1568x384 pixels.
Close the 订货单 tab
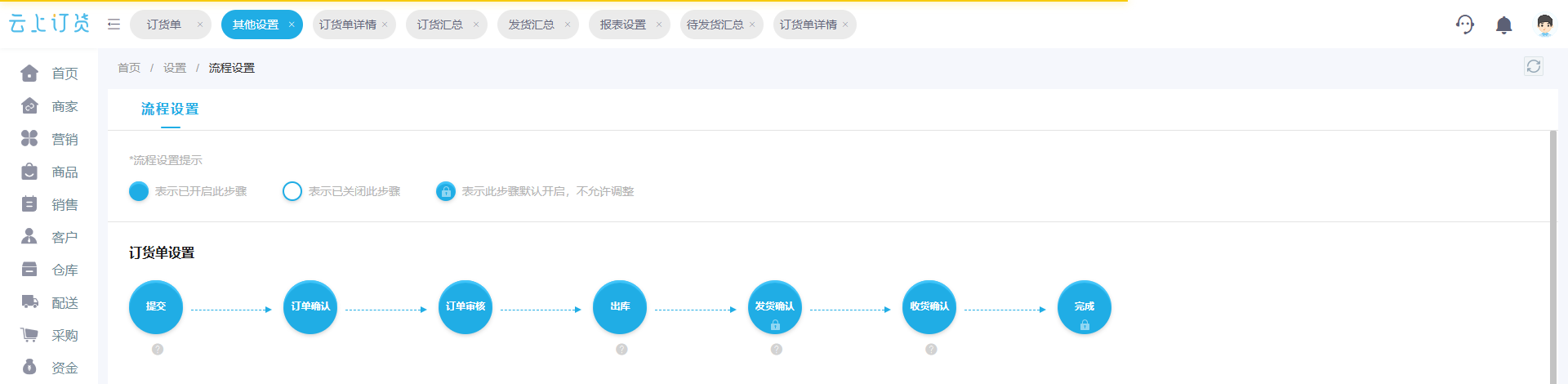click(200, 25)
